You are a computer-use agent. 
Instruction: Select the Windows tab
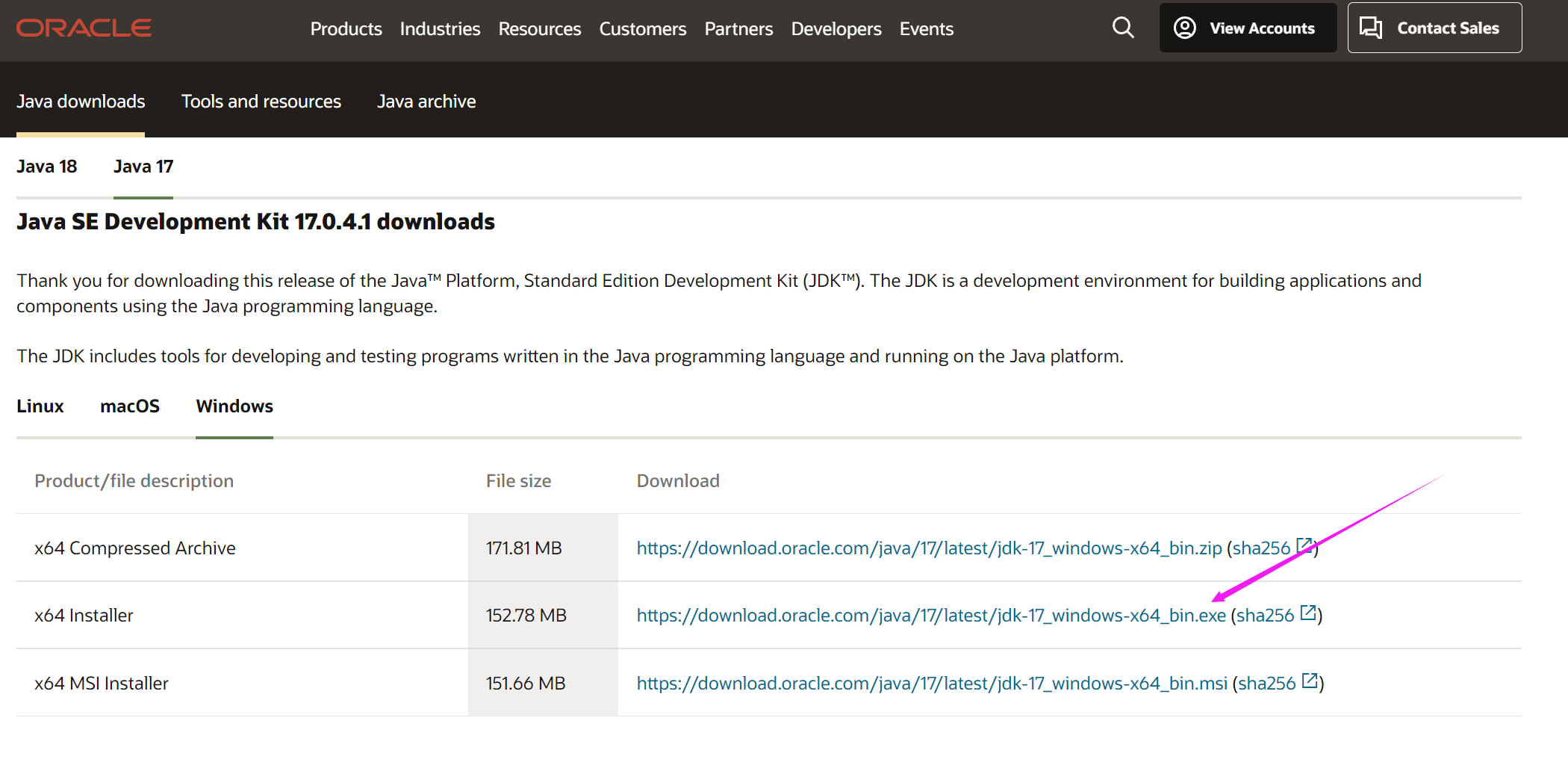(x=234, y=406)
